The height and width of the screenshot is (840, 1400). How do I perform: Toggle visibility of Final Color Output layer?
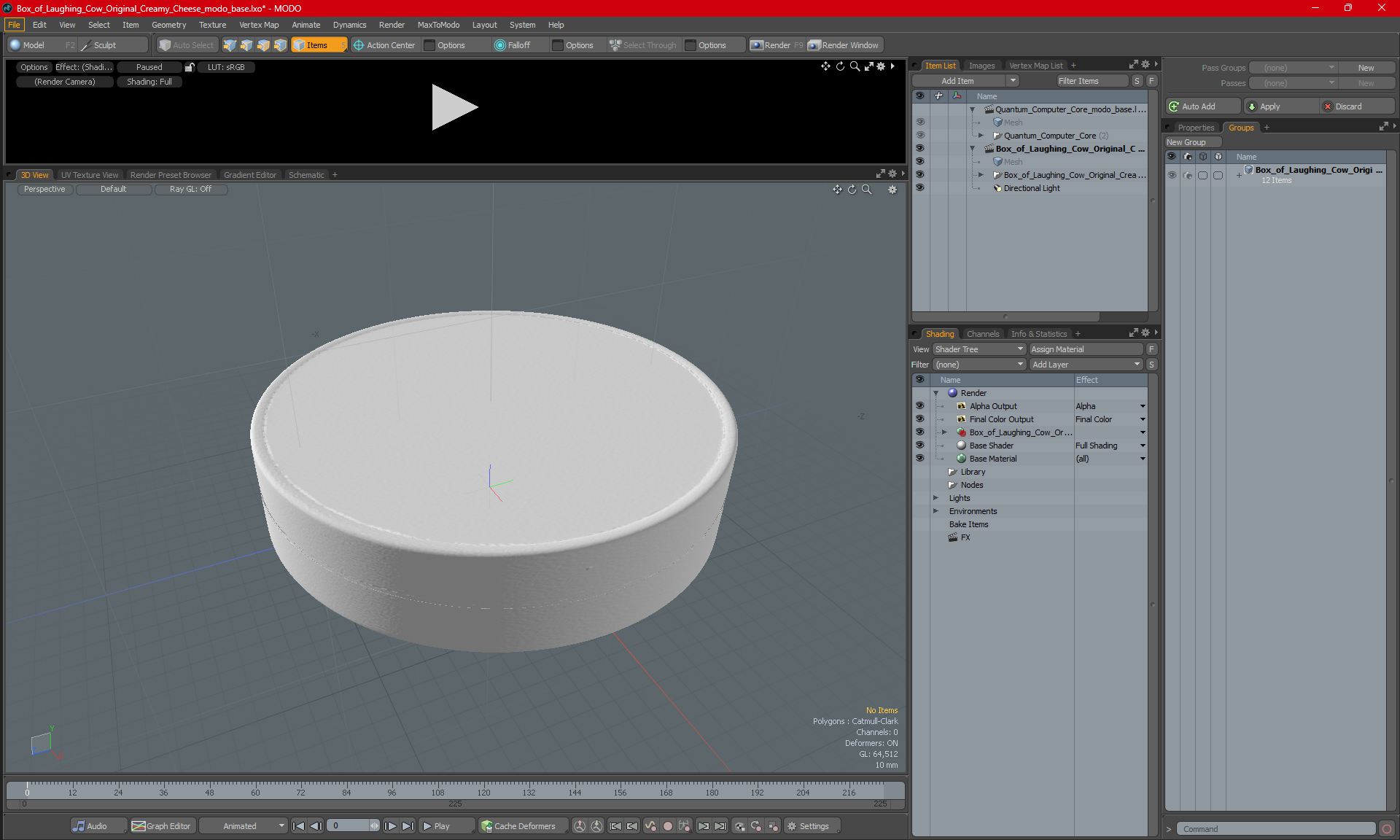(920, 419)
